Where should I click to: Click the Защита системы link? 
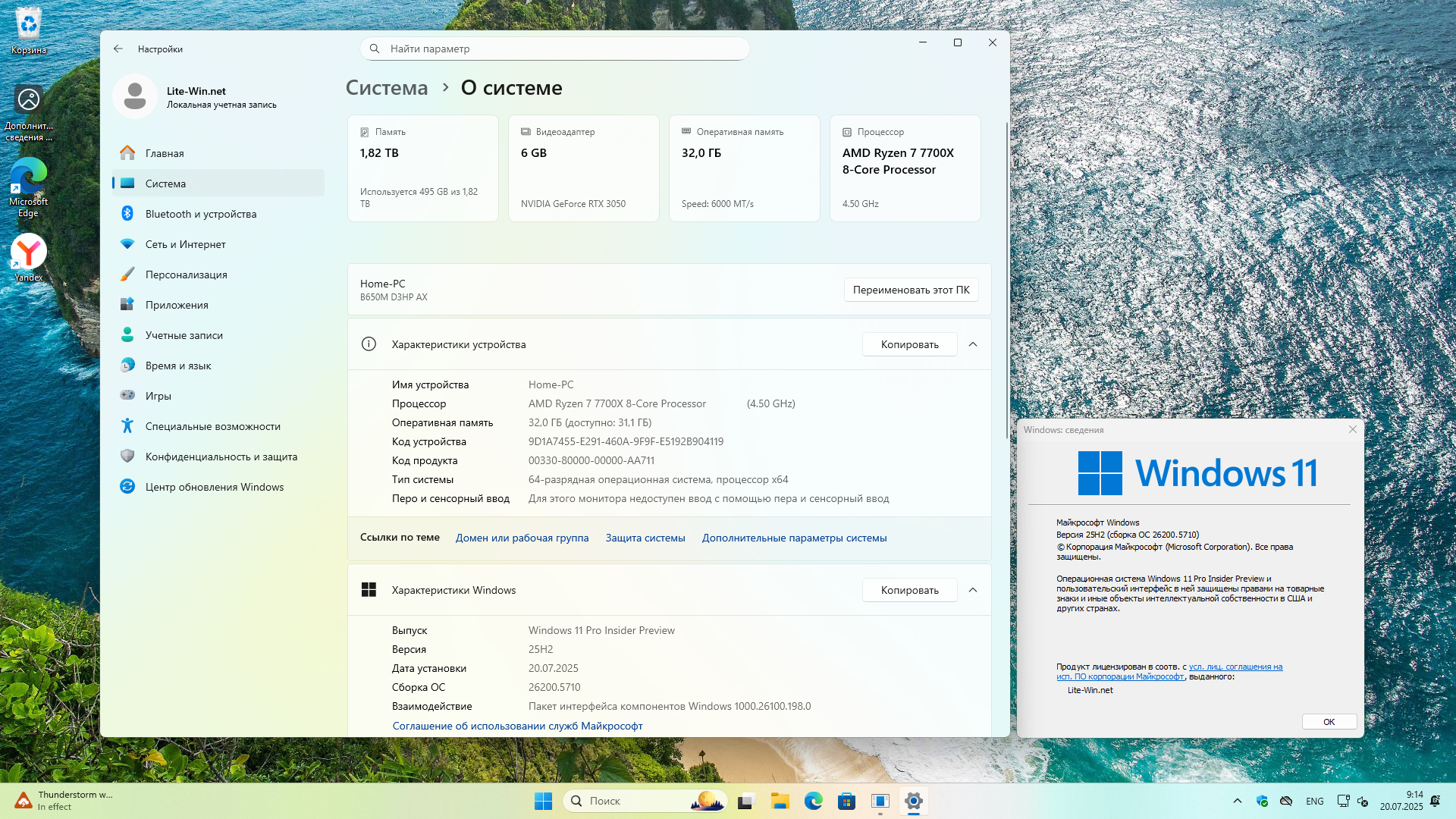click(645, 538)
